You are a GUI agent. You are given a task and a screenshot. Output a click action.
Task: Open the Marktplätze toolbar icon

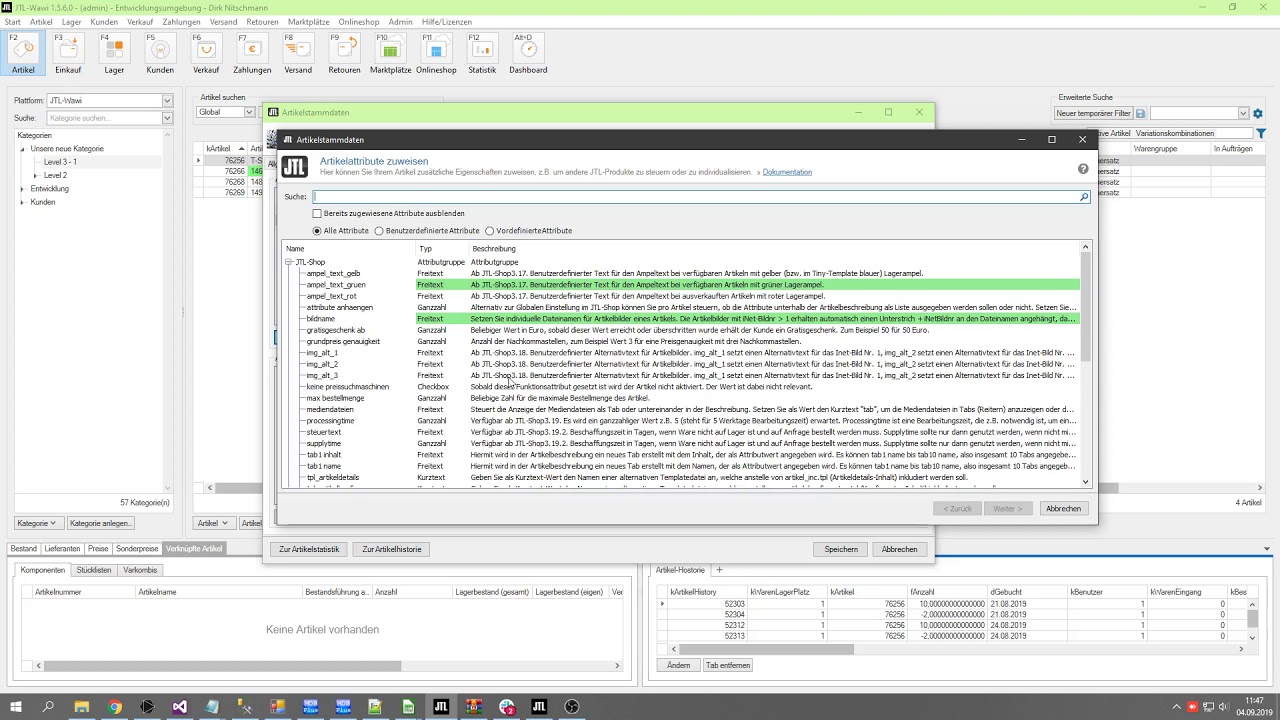390,54
